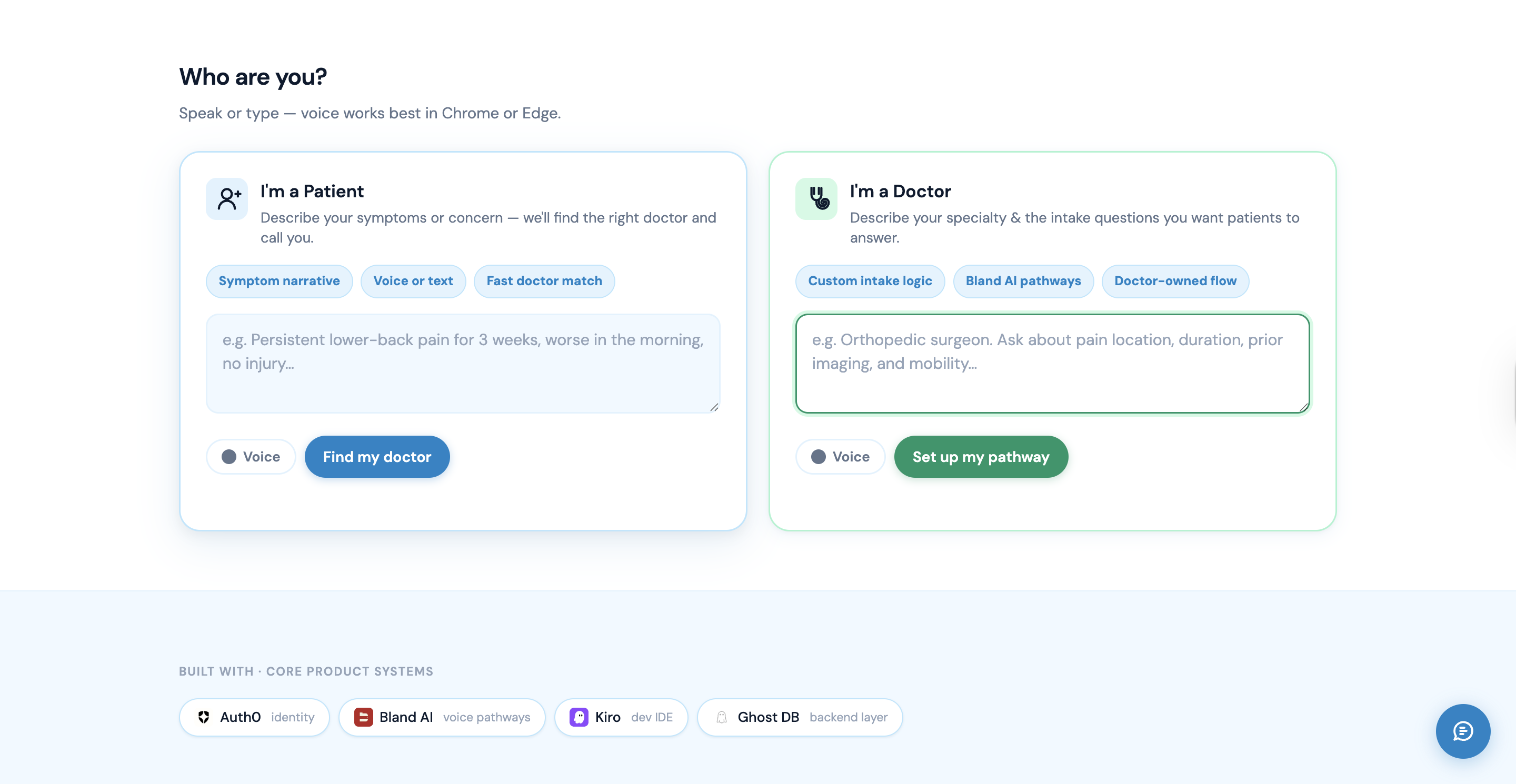The width and height of the screenshot is (1516, 784).
Task: Click the doctor stethoscope icon
Action: [816, 199]
